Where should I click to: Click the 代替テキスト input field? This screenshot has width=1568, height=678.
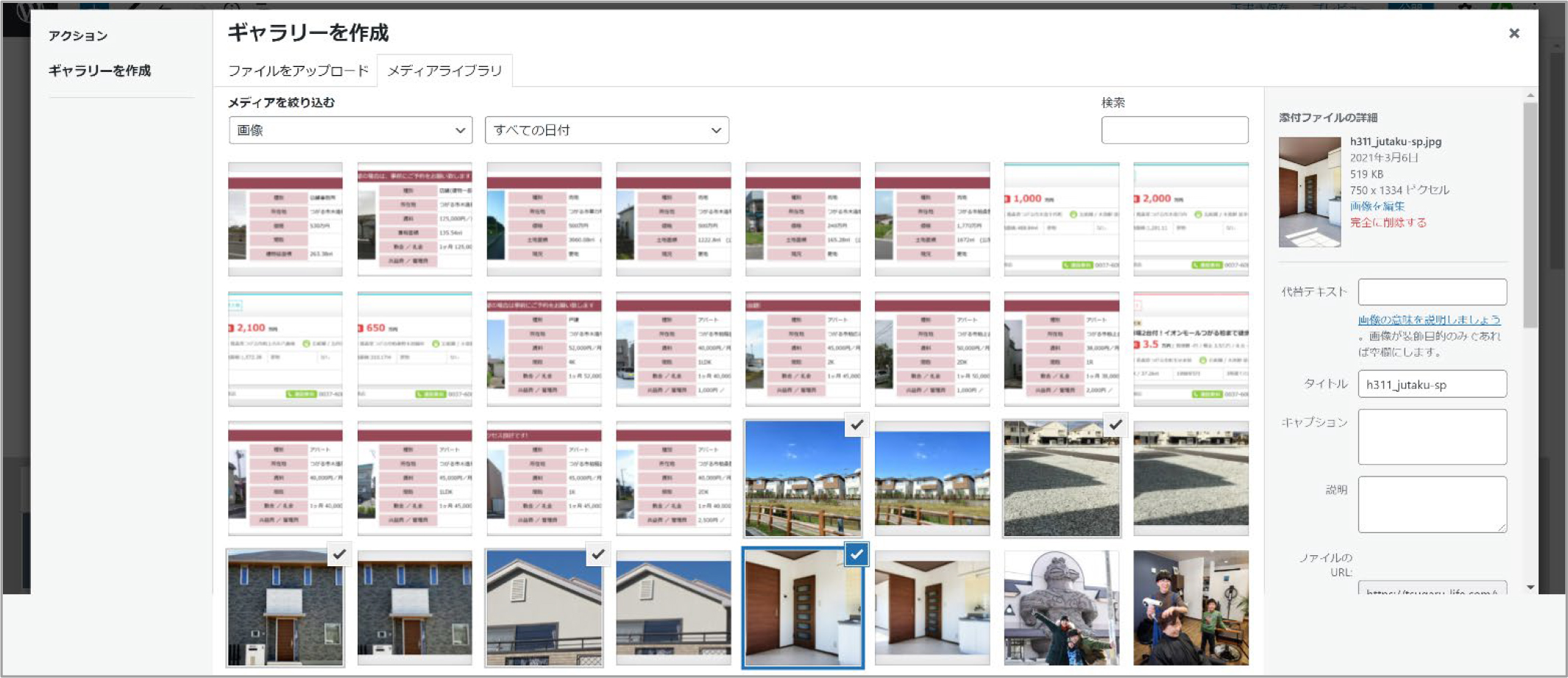pos(1432,292)
